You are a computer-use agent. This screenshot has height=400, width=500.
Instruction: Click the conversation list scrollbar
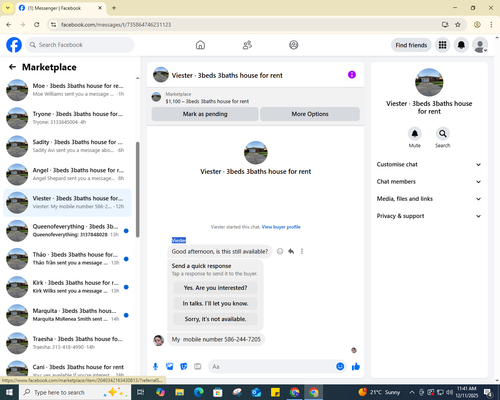click(x=137, y=189)
